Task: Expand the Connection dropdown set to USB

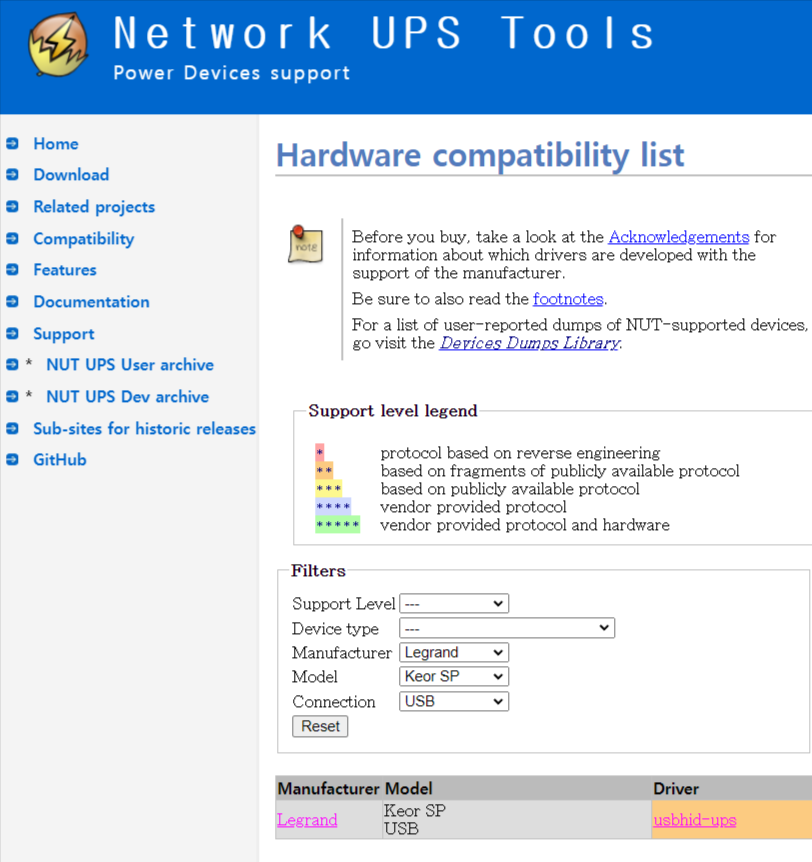Action: coord(454,701)
